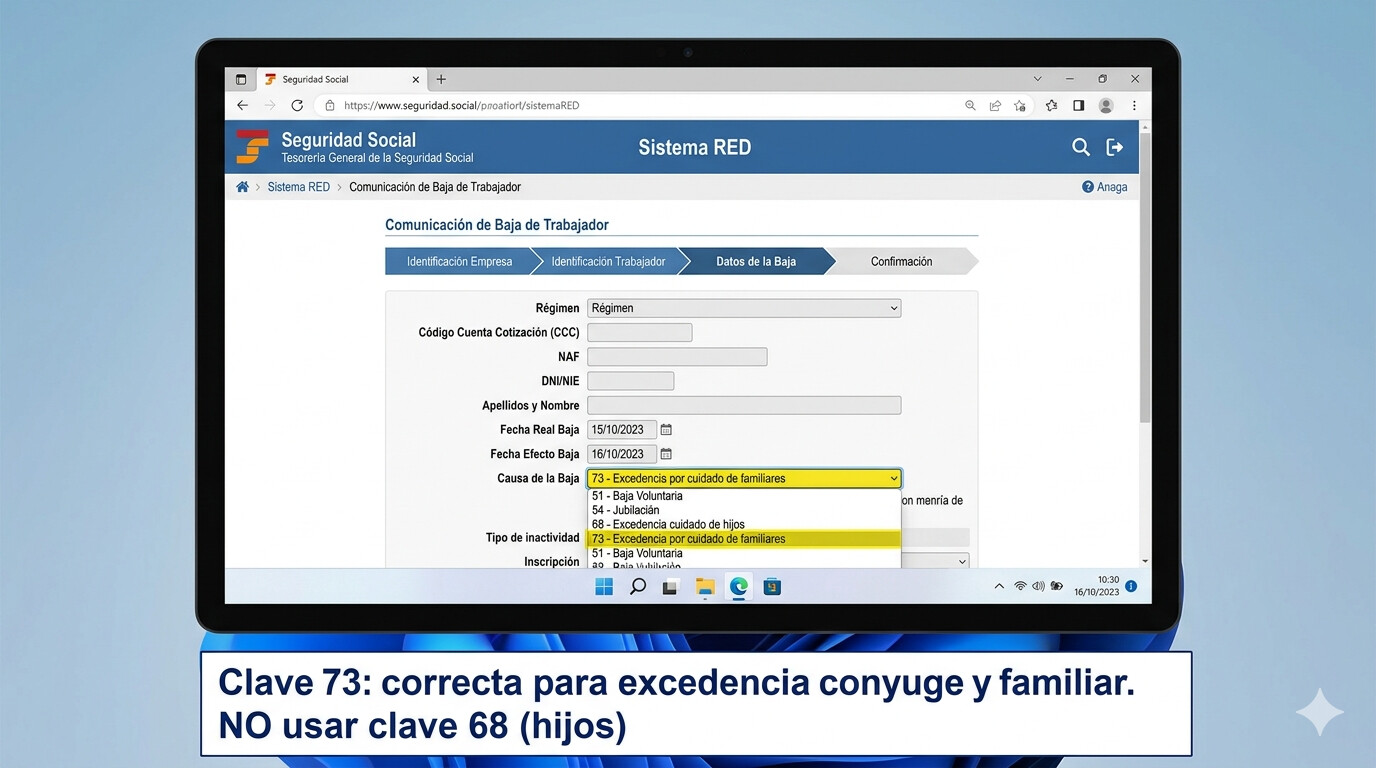Open notification badge beside the clock
This screenshot has height=768, width=1376.
pos(1131,586)
